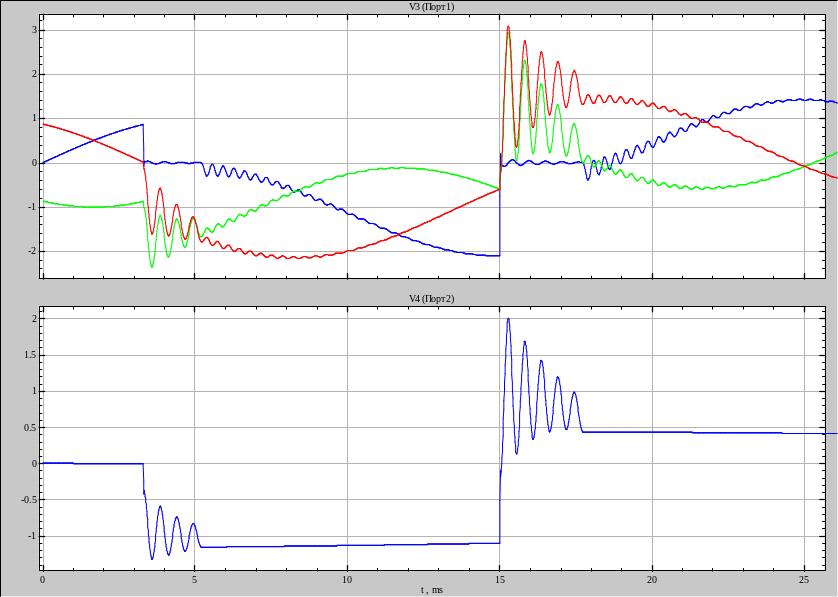Click the y-axis label 2 on V4 plot
This screenshot has height=597, width=838.
[x=33, y=319]
